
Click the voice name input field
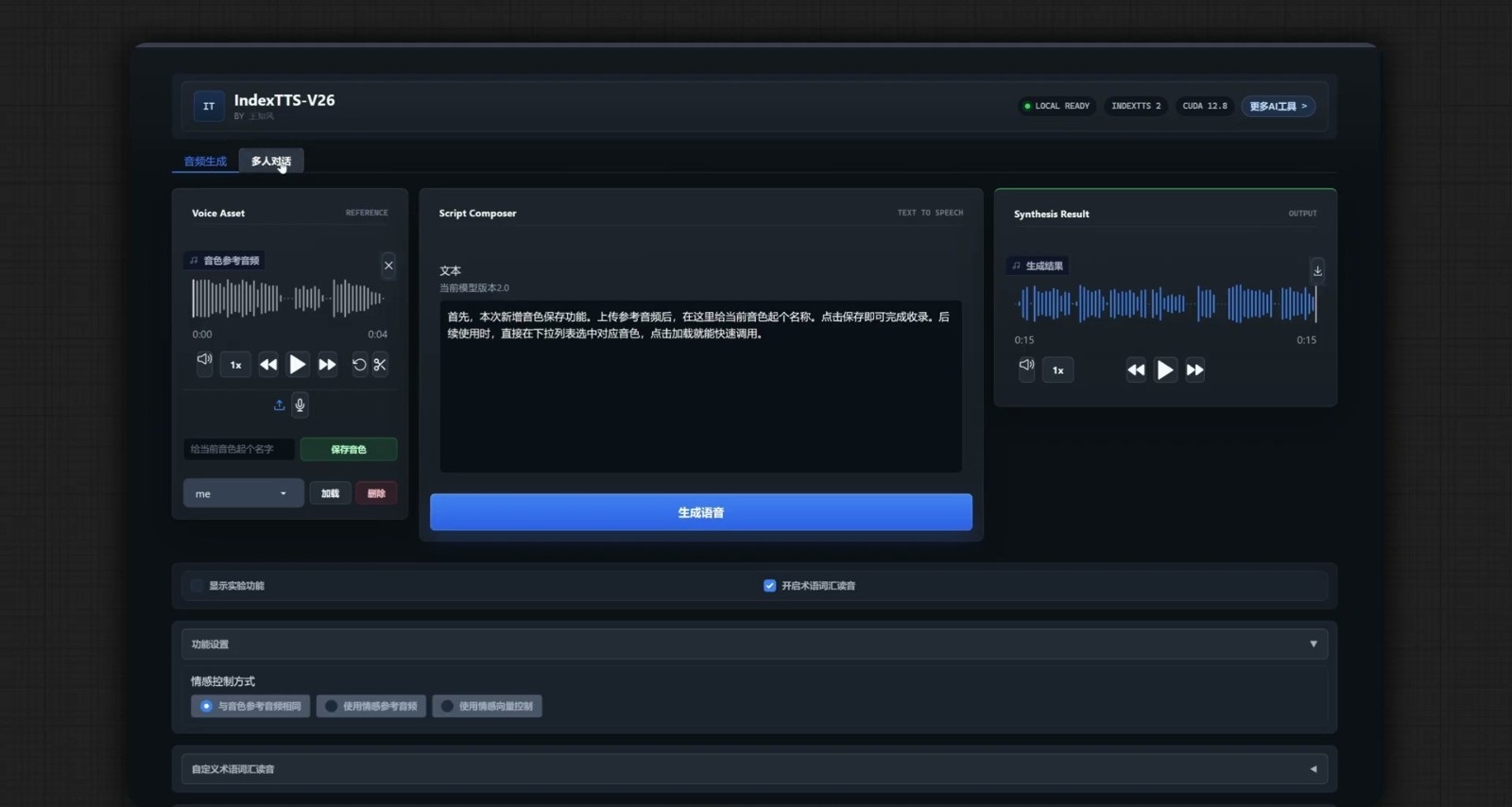tap(239, 449)
